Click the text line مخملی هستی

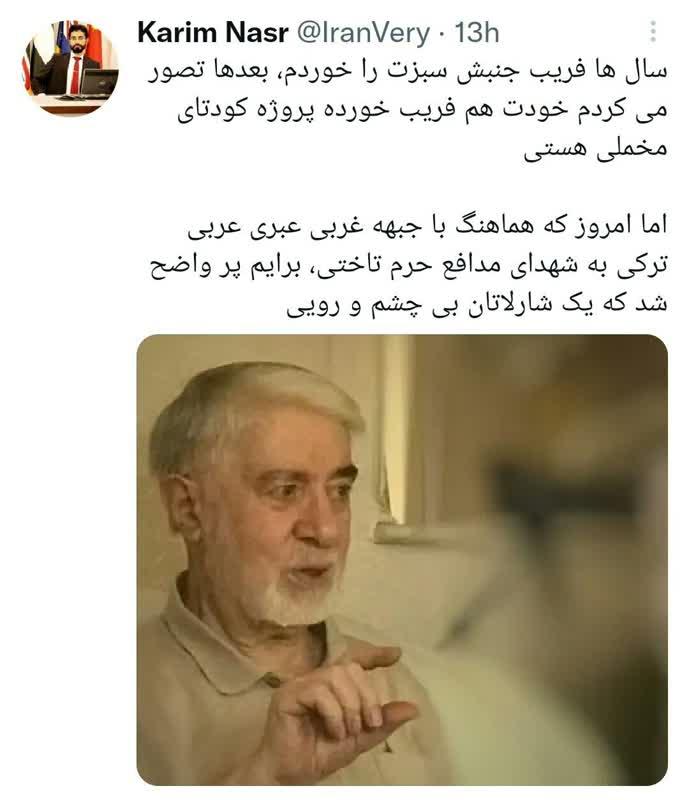(596, 148)
